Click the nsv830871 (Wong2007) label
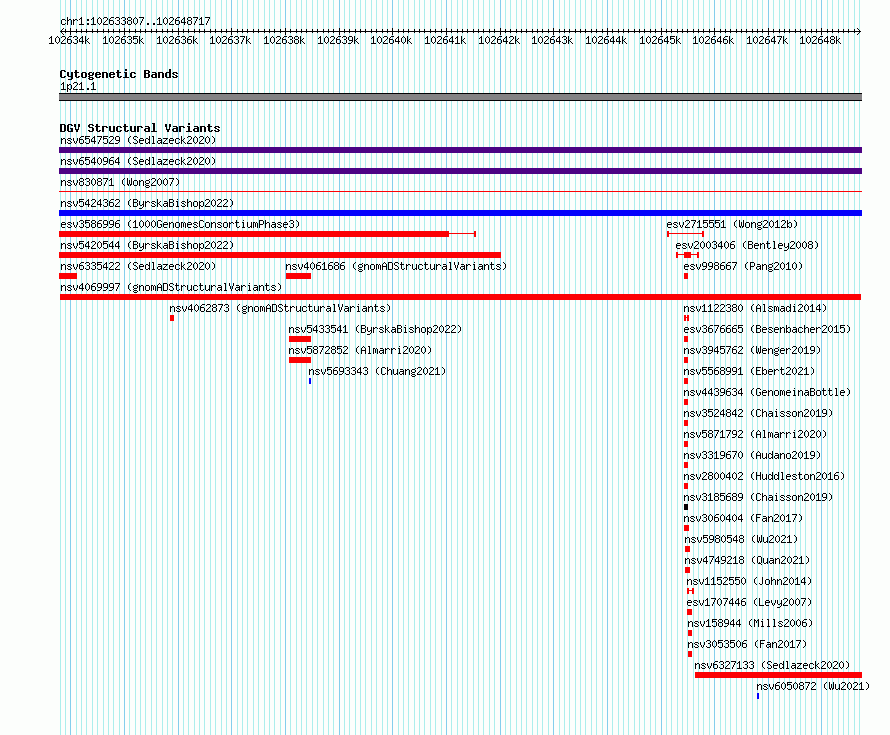This screenshot has height=735, width=890. click(x=120, y=182)
